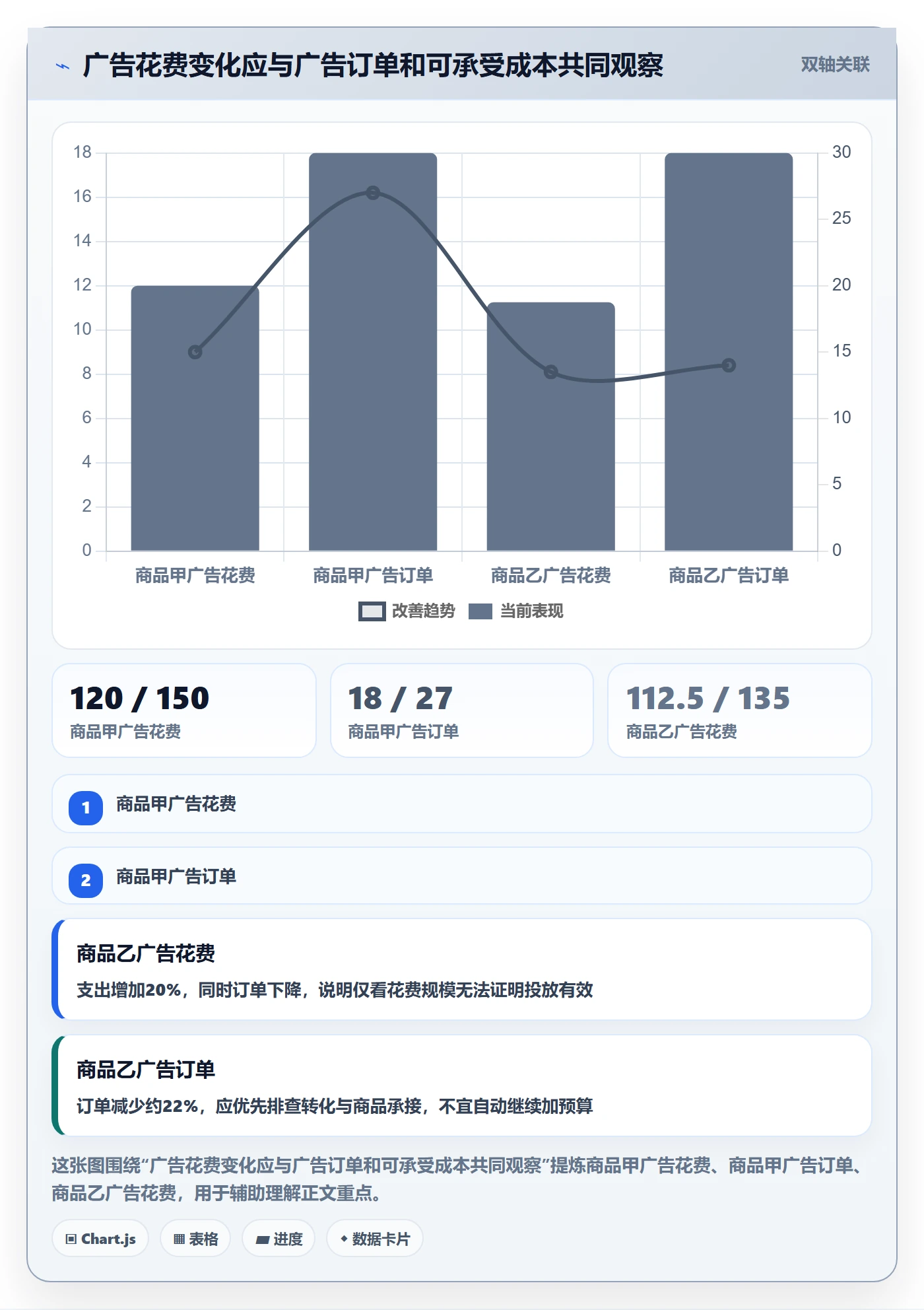Click the tall bar above the 商品甲广告订单 axis label
The image size is (924, 1310).
(373, 352)
